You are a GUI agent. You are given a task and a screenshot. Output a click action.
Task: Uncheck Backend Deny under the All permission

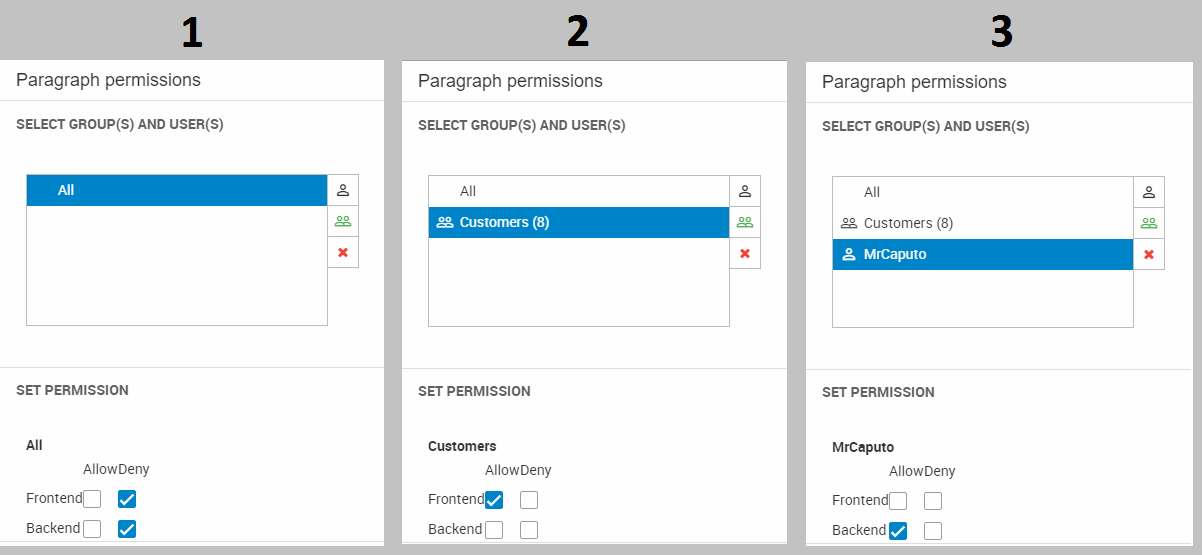pos(127,529)
